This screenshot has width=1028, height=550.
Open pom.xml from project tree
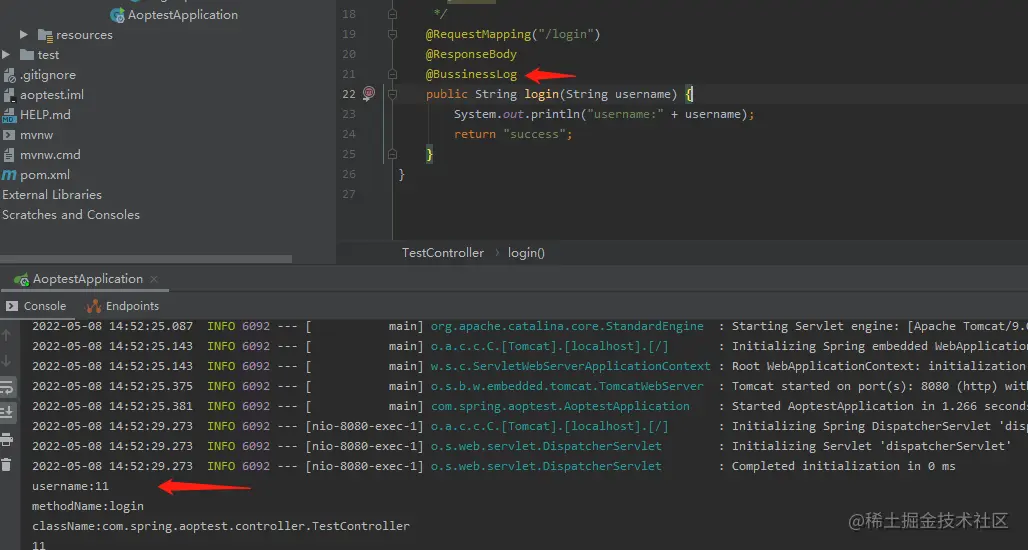click(x=45, y=175)
